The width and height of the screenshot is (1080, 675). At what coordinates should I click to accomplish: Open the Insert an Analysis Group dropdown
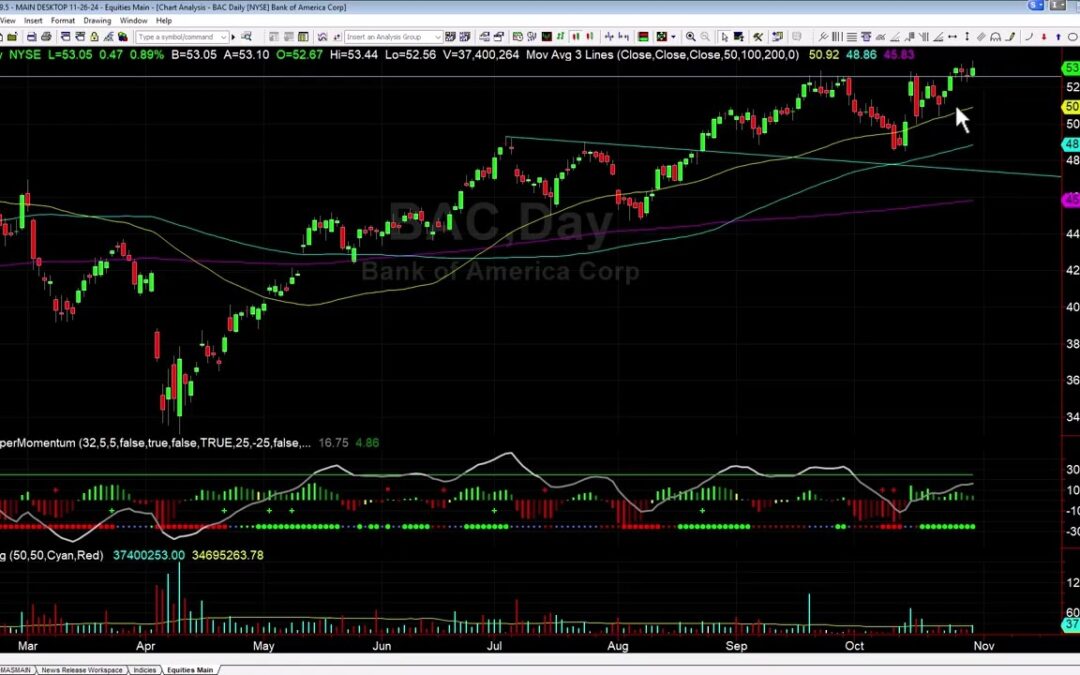437,36
